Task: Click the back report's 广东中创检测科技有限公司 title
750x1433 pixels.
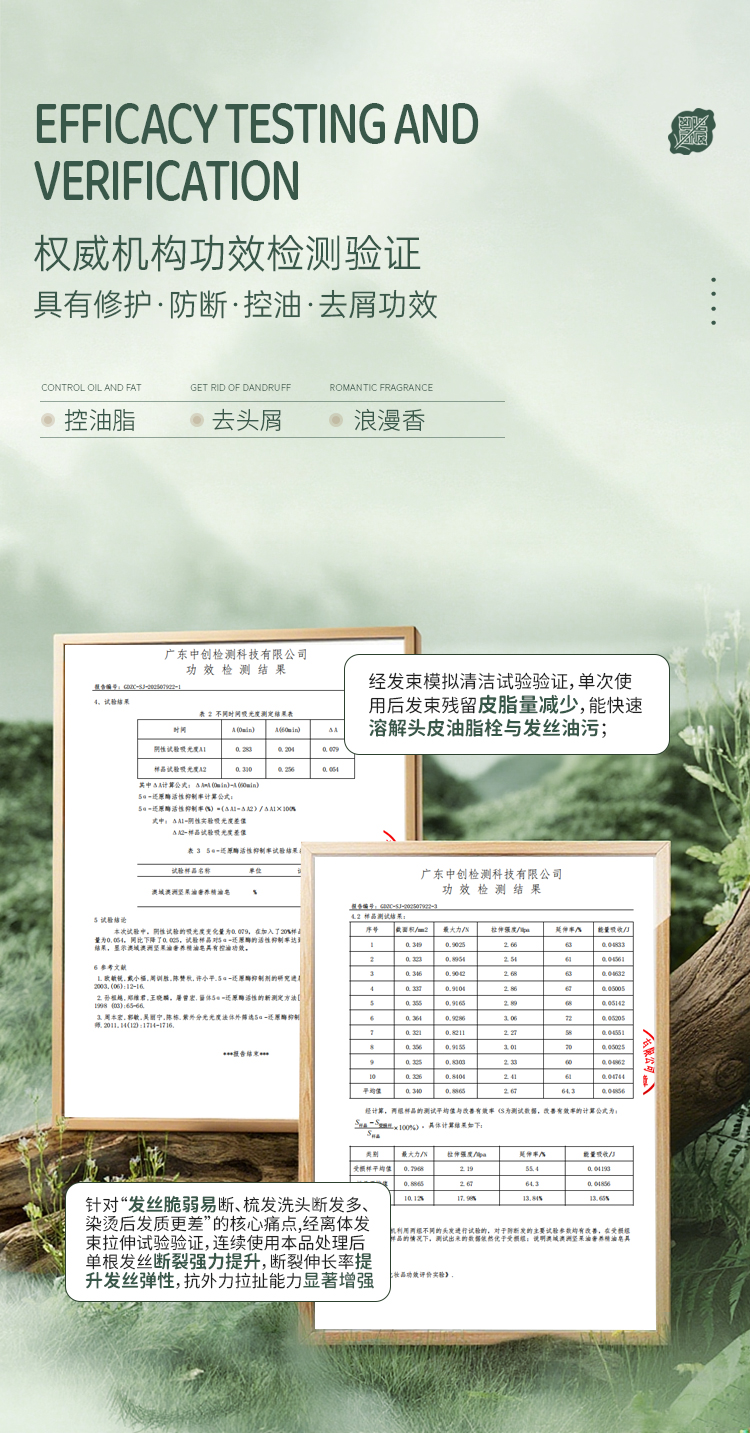Action: click(x=236, y=654)
